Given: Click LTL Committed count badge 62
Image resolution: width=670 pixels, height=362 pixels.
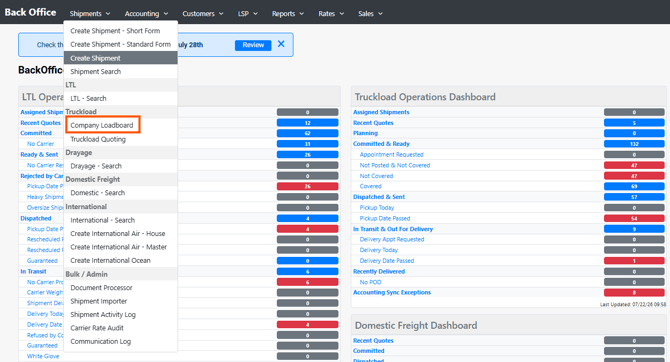Looking at the screenshot, I should click(307, 133).
